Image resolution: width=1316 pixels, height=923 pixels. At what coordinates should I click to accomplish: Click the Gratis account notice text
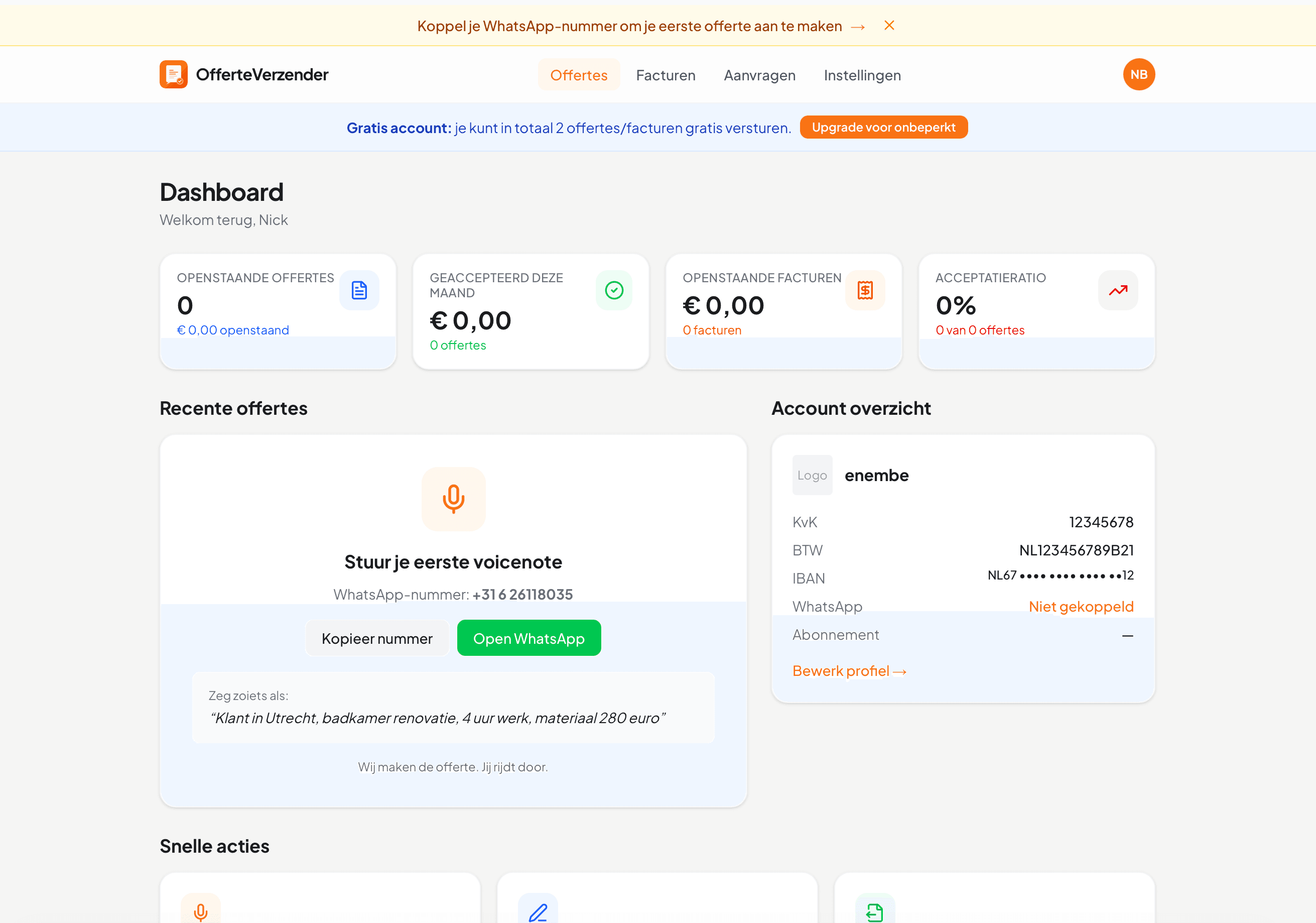(x=569, y=128)
